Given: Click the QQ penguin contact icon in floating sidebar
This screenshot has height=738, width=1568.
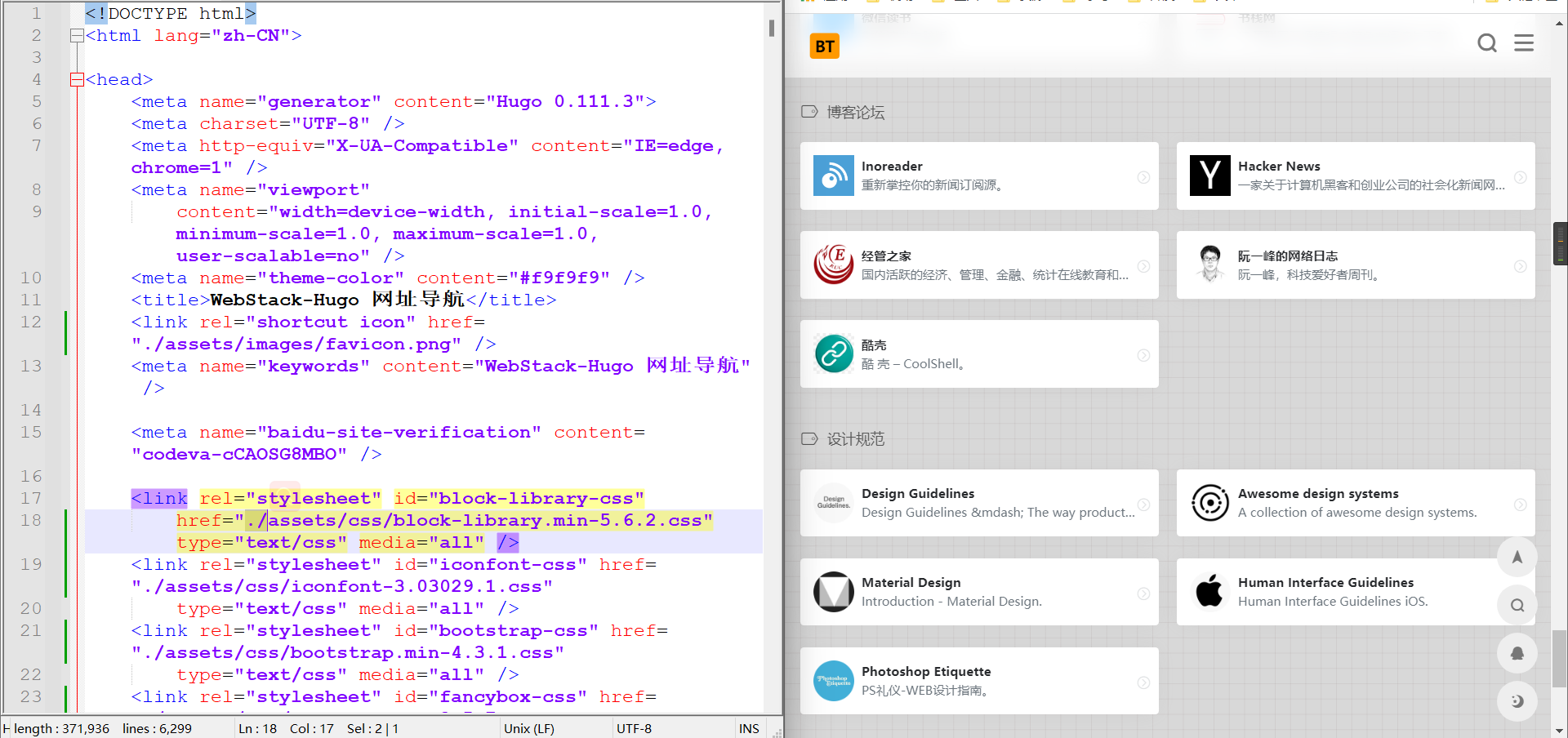Looking at the screenshot, I should (x=1517, y=653).
